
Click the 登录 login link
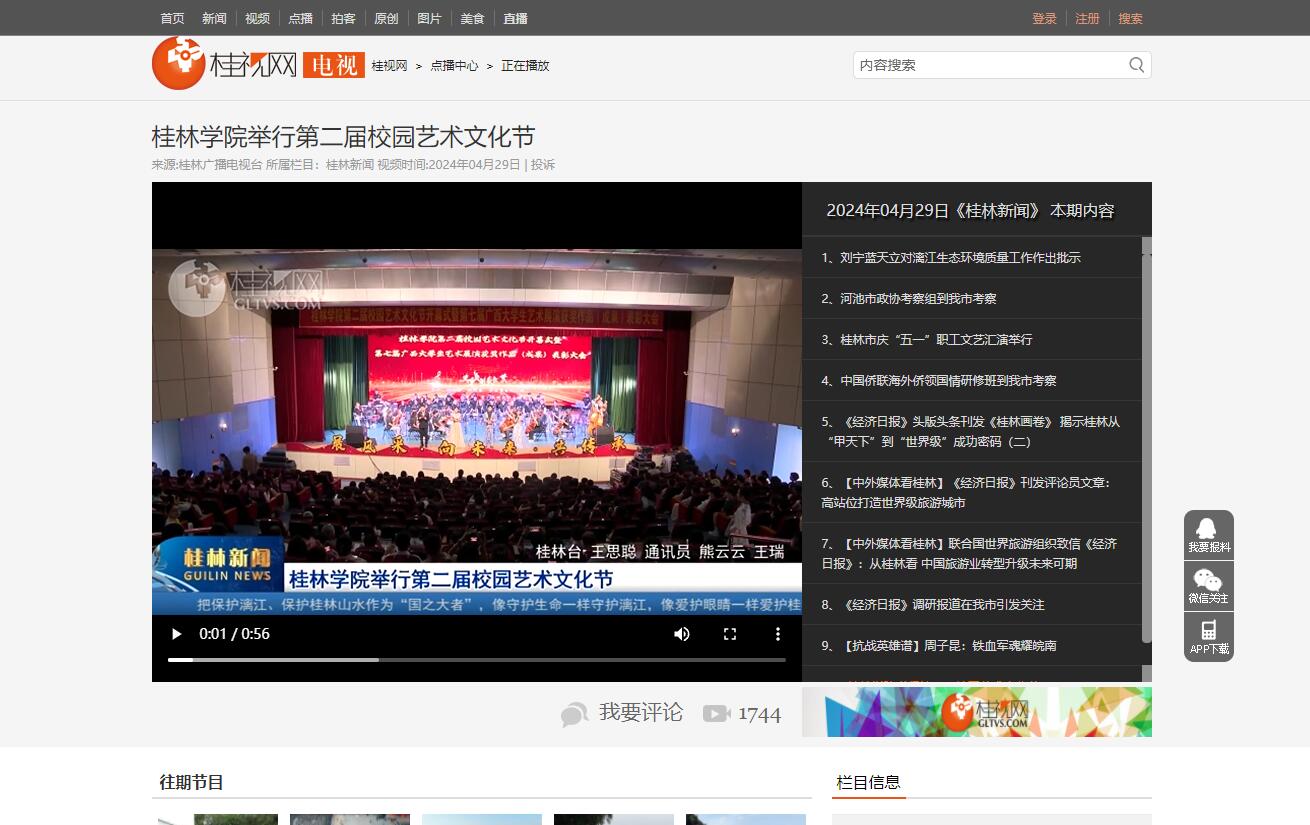[x=1044, y=18]
